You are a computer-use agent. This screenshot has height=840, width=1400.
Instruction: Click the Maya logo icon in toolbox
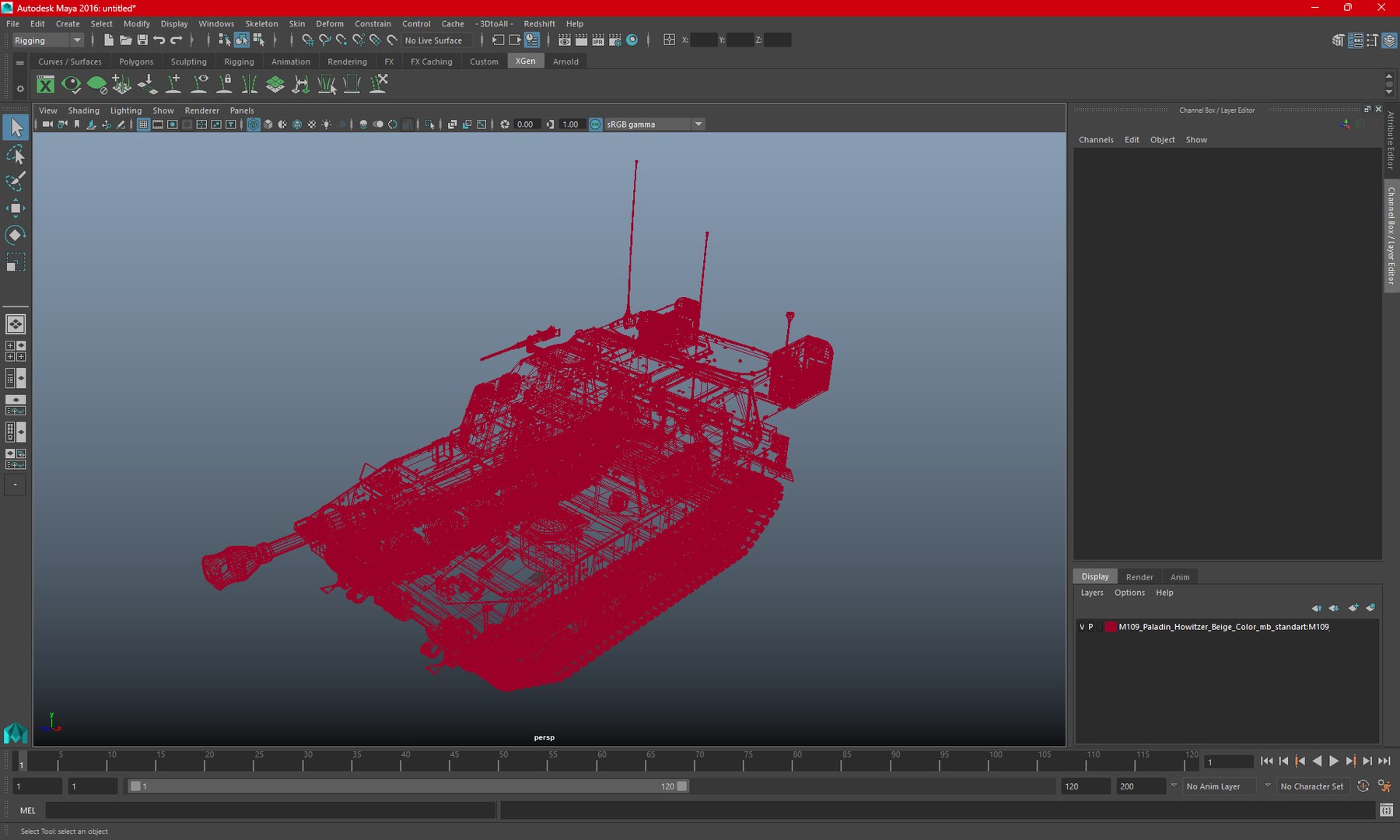tap(16, 733)
